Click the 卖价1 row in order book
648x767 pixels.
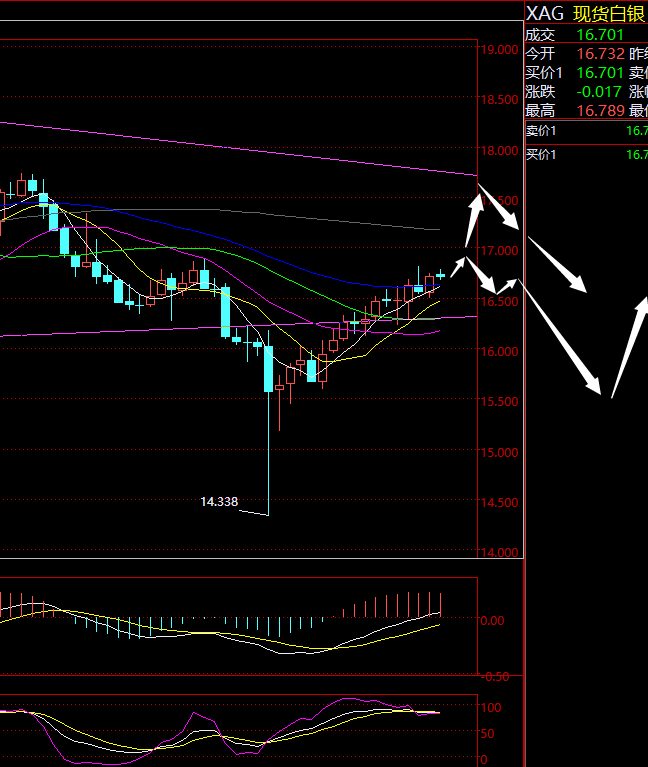pyautogui.click(x=586, y=131)
